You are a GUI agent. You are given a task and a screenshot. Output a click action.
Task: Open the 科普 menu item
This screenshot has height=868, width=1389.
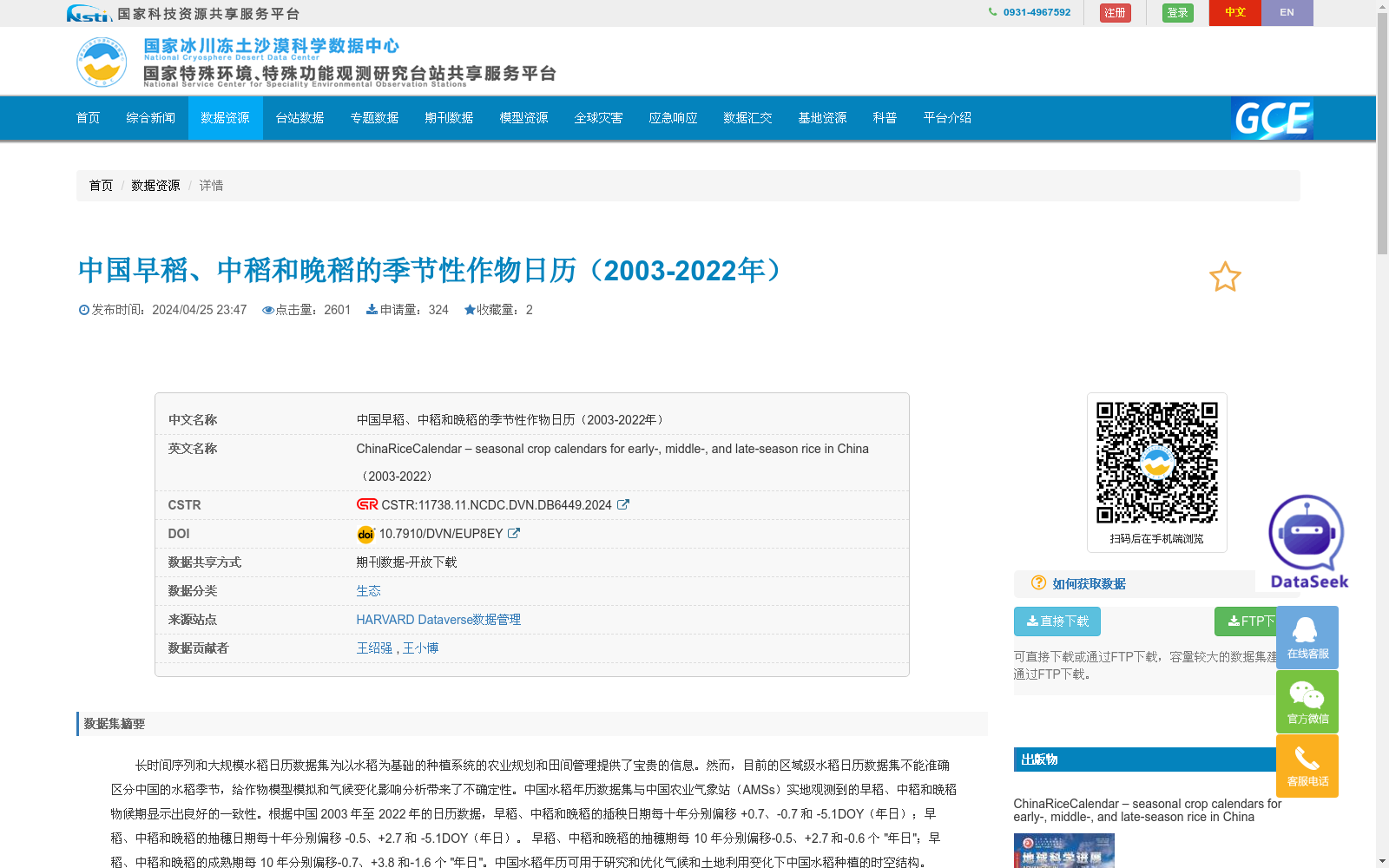pos(885,118)
